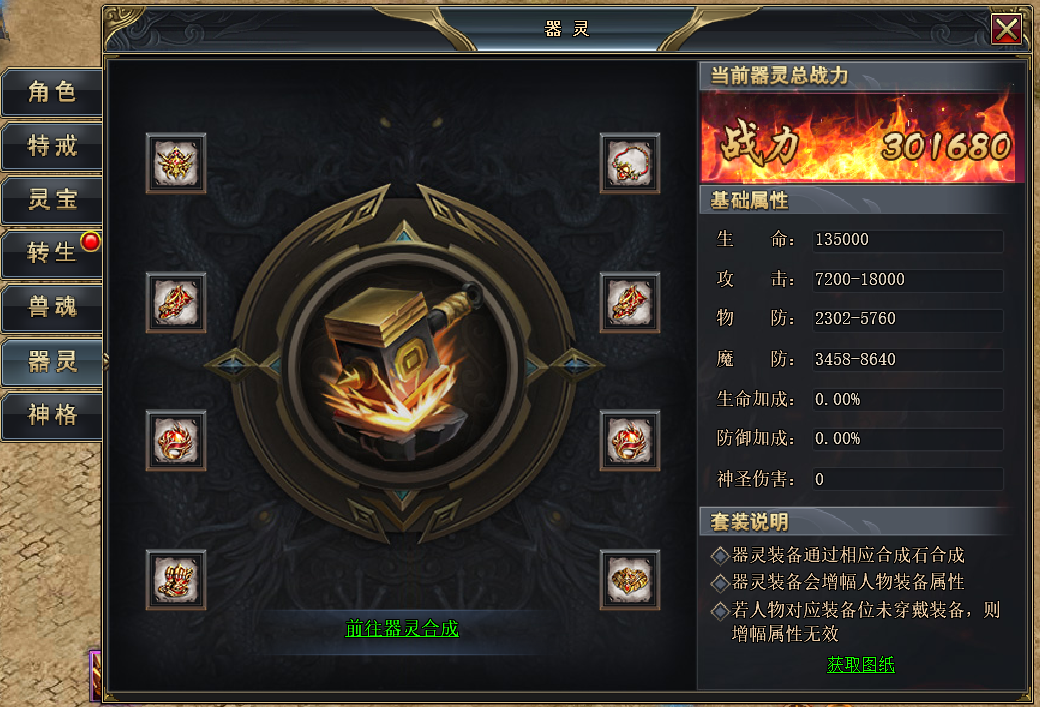Select the necklace equipment slot
The width and height of the screenshot is (1040, 707).
coord(629,163)
